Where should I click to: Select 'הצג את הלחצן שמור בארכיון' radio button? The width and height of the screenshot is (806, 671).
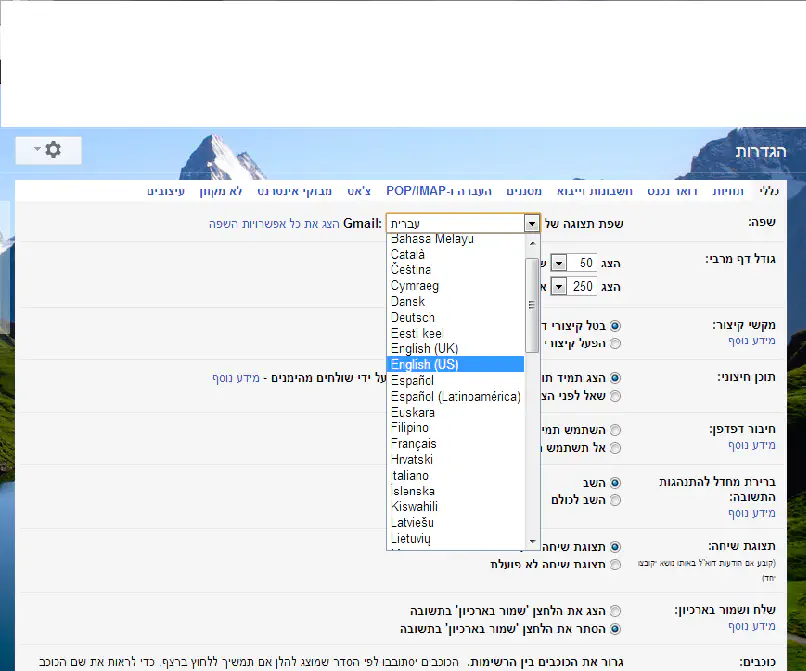click(x=615, y=610)
